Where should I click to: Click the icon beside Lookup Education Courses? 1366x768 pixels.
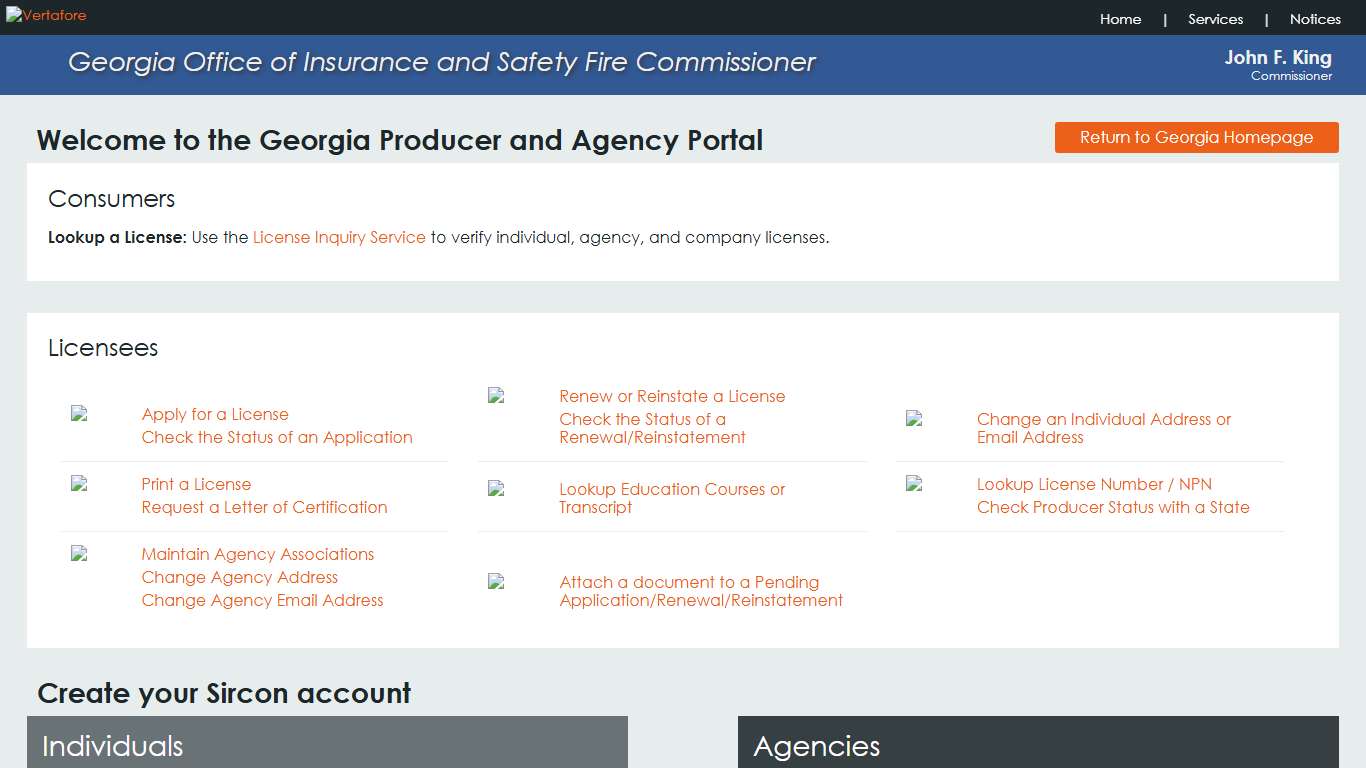(x=494, y=489)
